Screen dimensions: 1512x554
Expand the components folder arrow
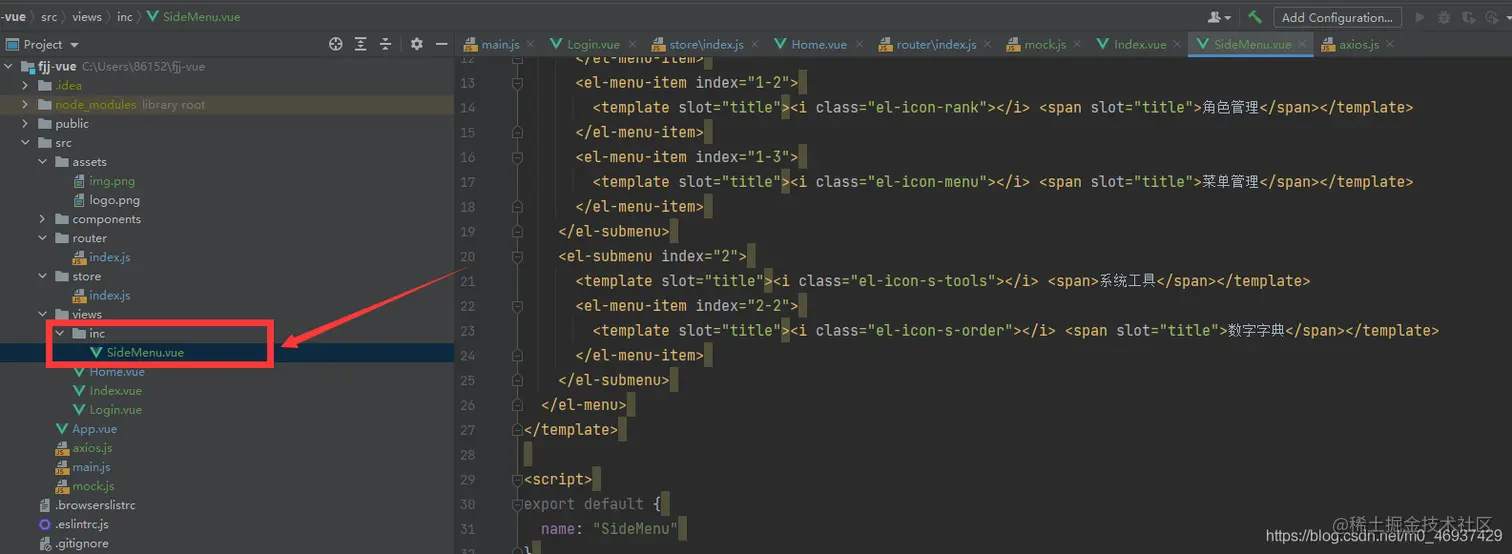pos(43,219)
